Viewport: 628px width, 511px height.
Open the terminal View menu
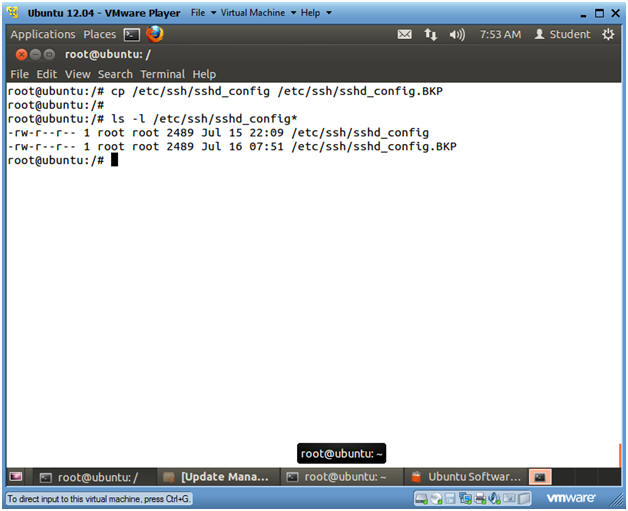[78, 74]
